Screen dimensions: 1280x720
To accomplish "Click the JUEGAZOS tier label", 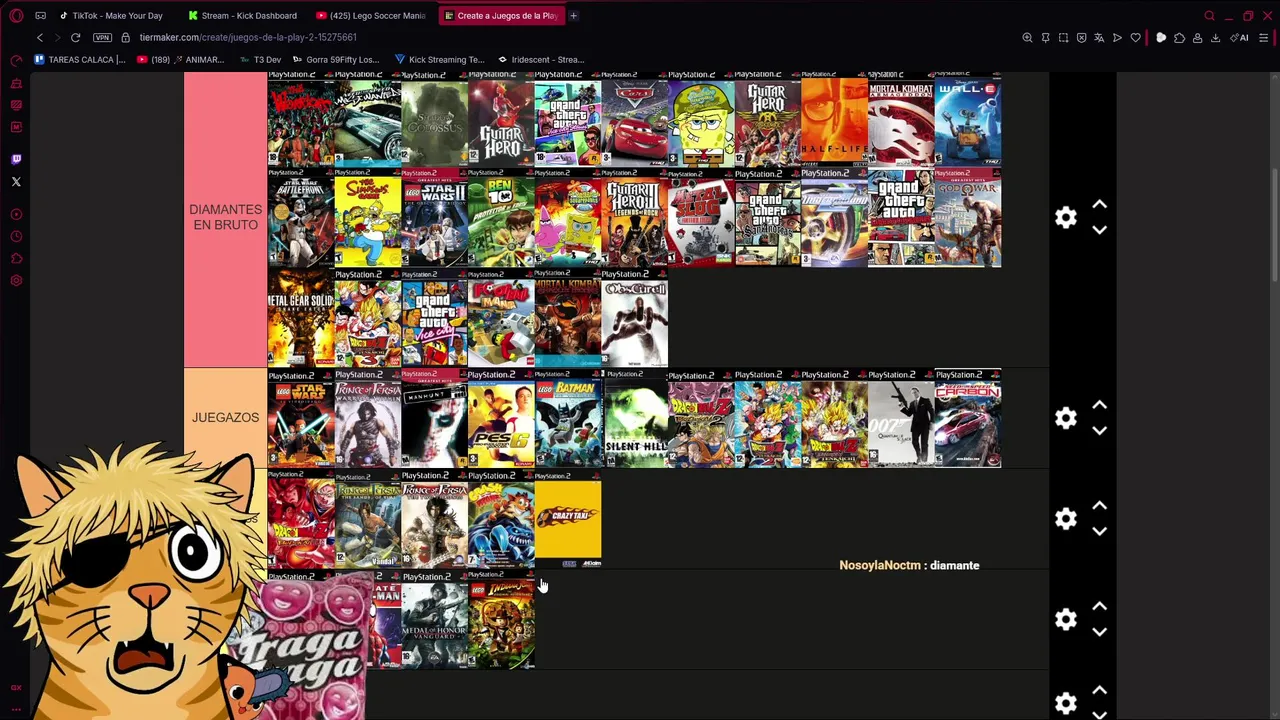I will tap(225, 417).
